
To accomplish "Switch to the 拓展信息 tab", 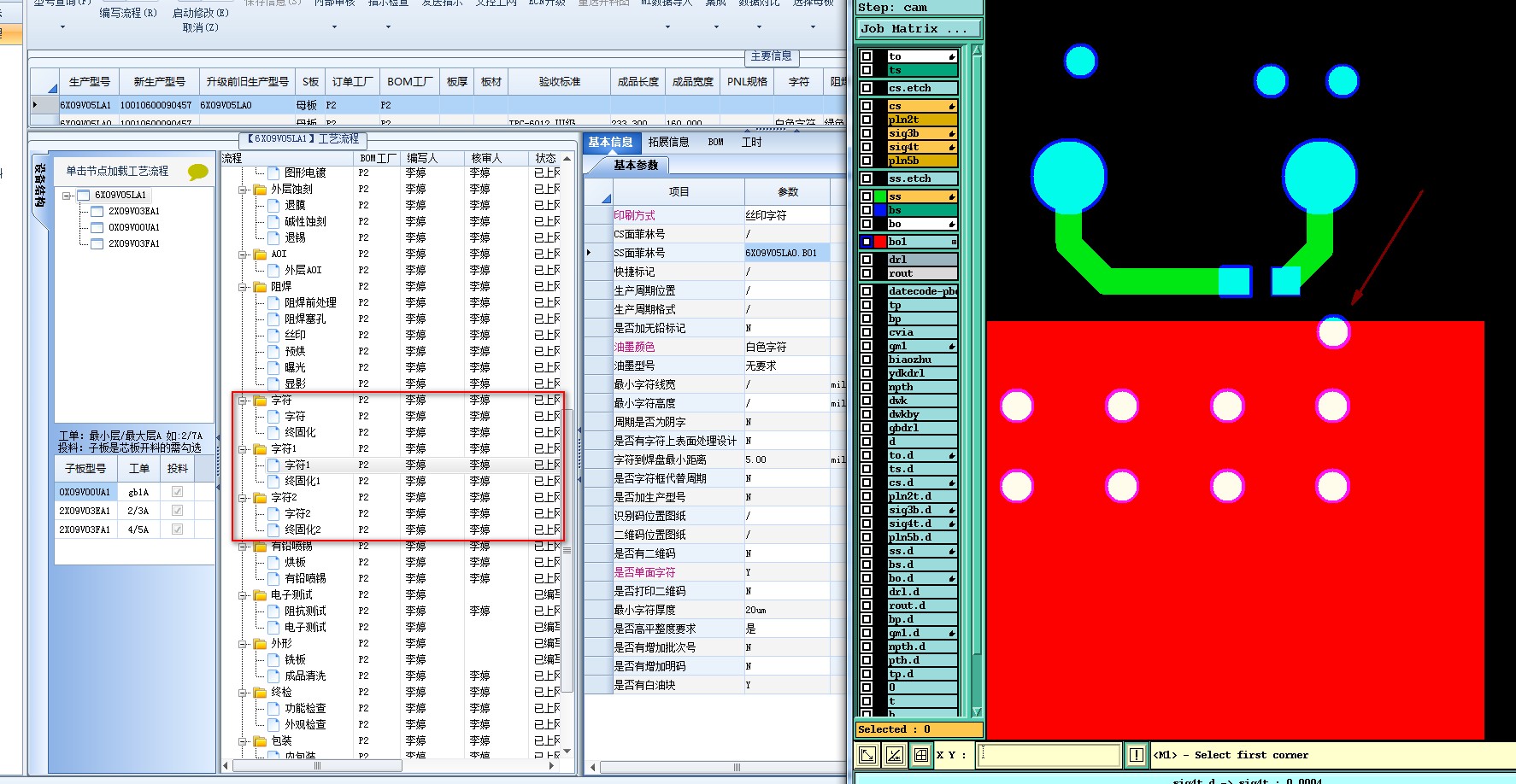I will [668, 143].
